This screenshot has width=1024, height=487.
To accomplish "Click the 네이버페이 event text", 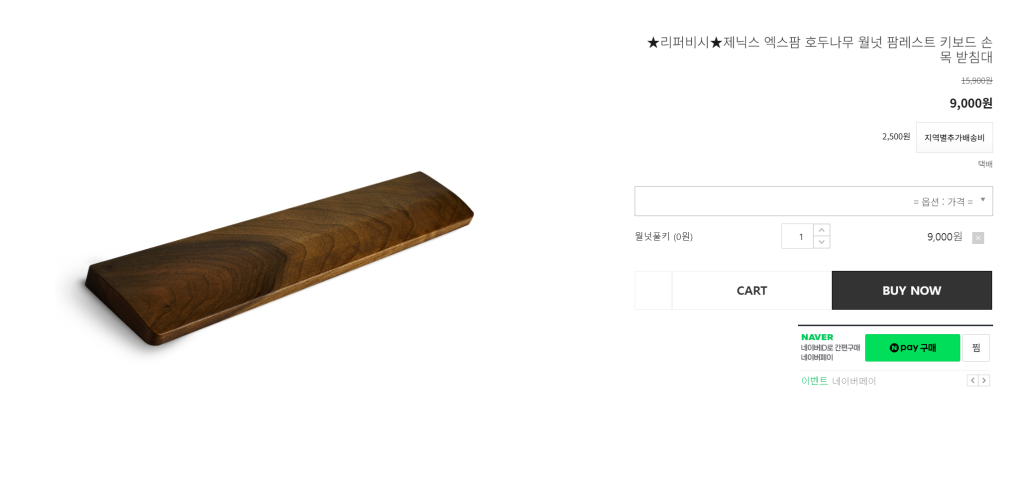I will click(x=854, y=381).
